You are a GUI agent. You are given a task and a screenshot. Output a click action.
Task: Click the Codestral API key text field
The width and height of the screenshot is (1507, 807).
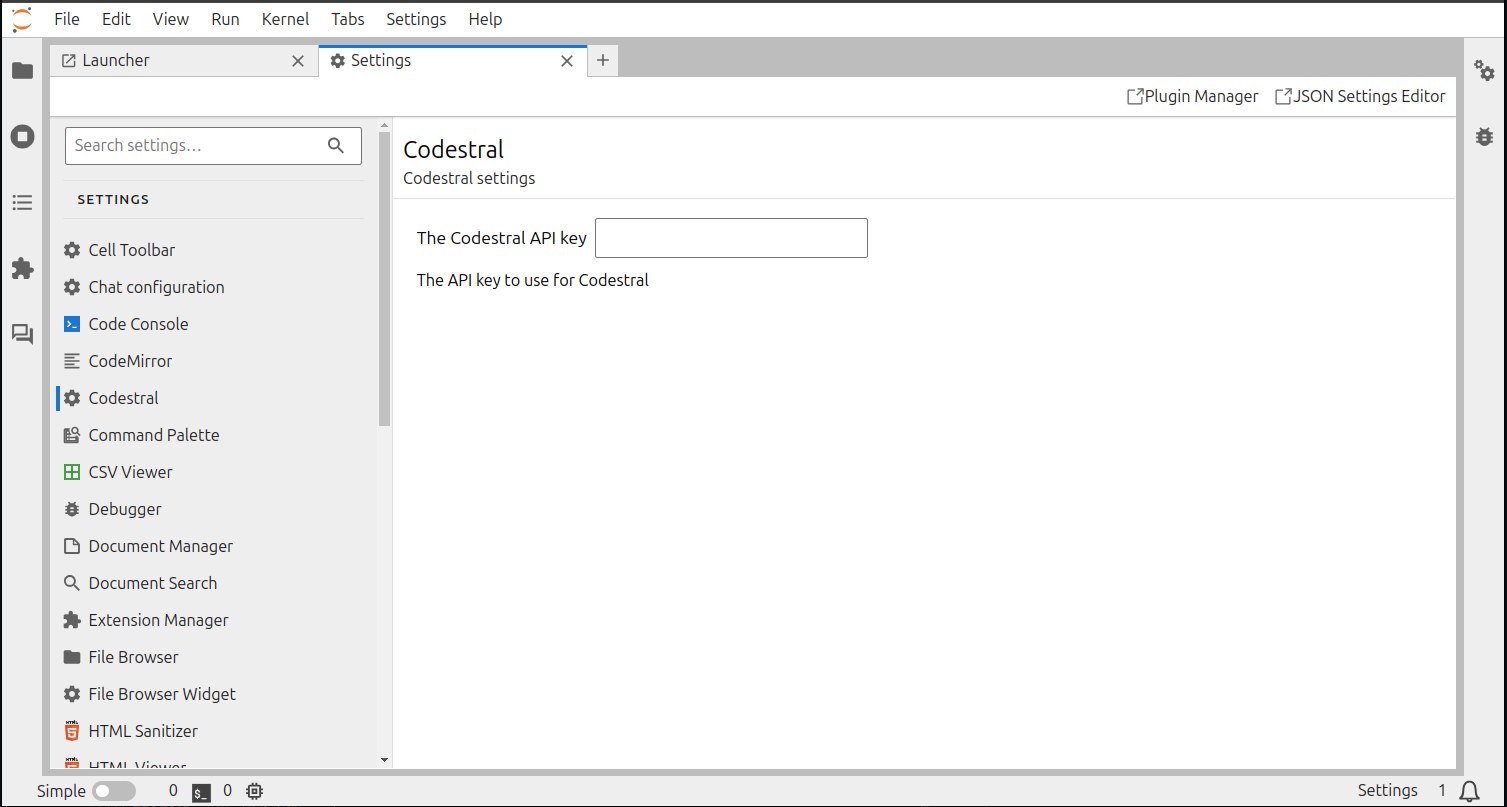coord(731,238)
